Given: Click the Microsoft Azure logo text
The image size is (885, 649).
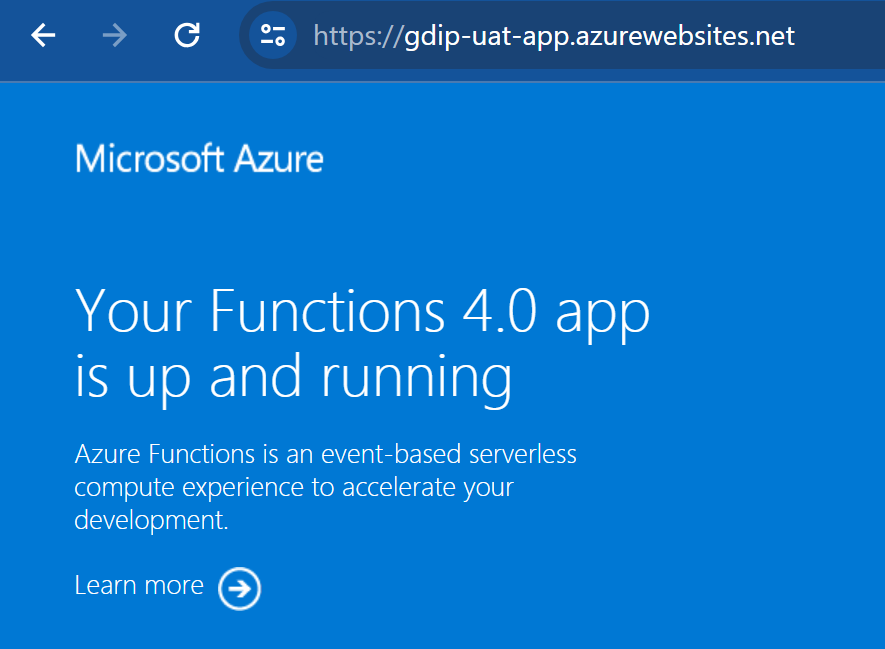Looking at the screenshot, I should 199,158.
